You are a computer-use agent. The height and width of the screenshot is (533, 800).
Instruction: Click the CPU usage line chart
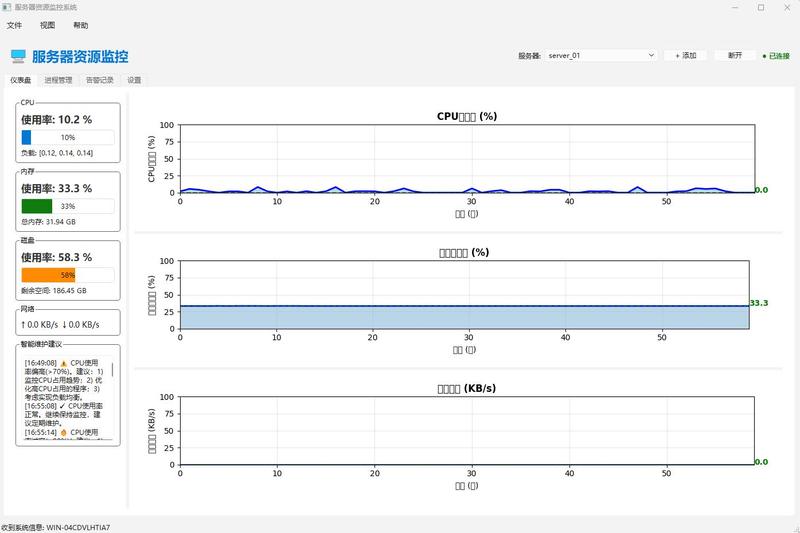[x=467, y=159]
